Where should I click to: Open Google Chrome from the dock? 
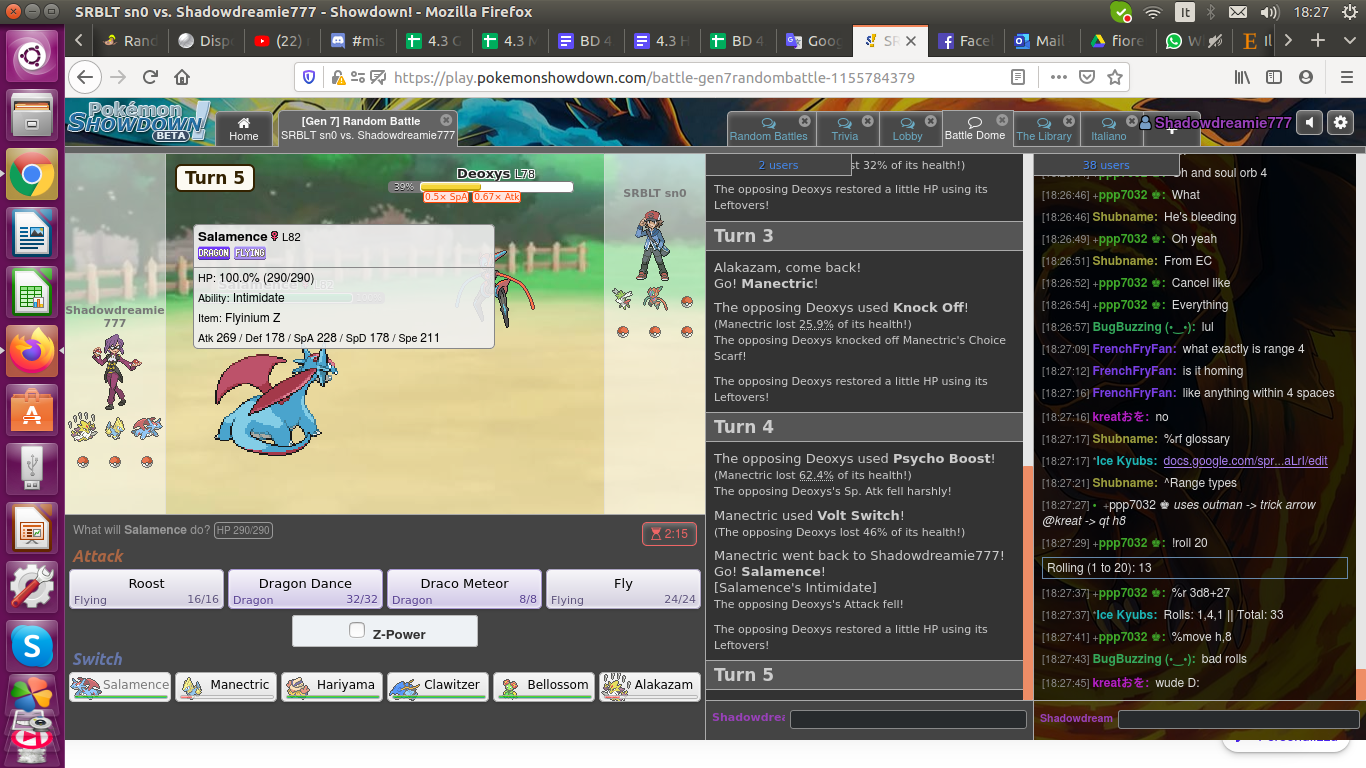32,178
